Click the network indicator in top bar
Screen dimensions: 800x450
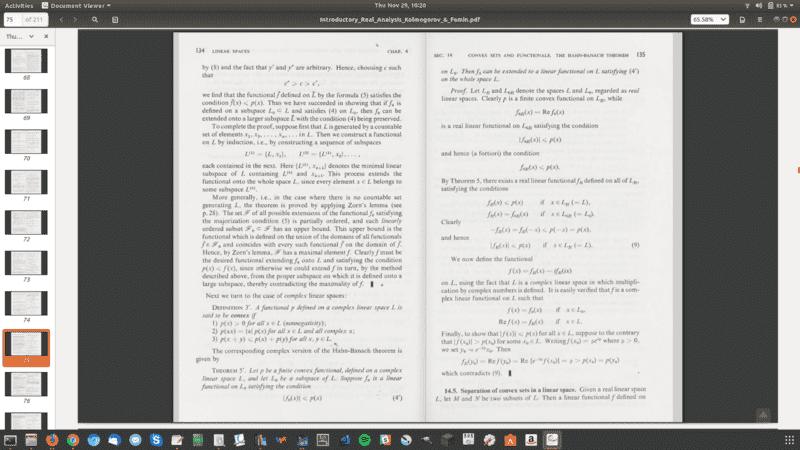point(747,5)
